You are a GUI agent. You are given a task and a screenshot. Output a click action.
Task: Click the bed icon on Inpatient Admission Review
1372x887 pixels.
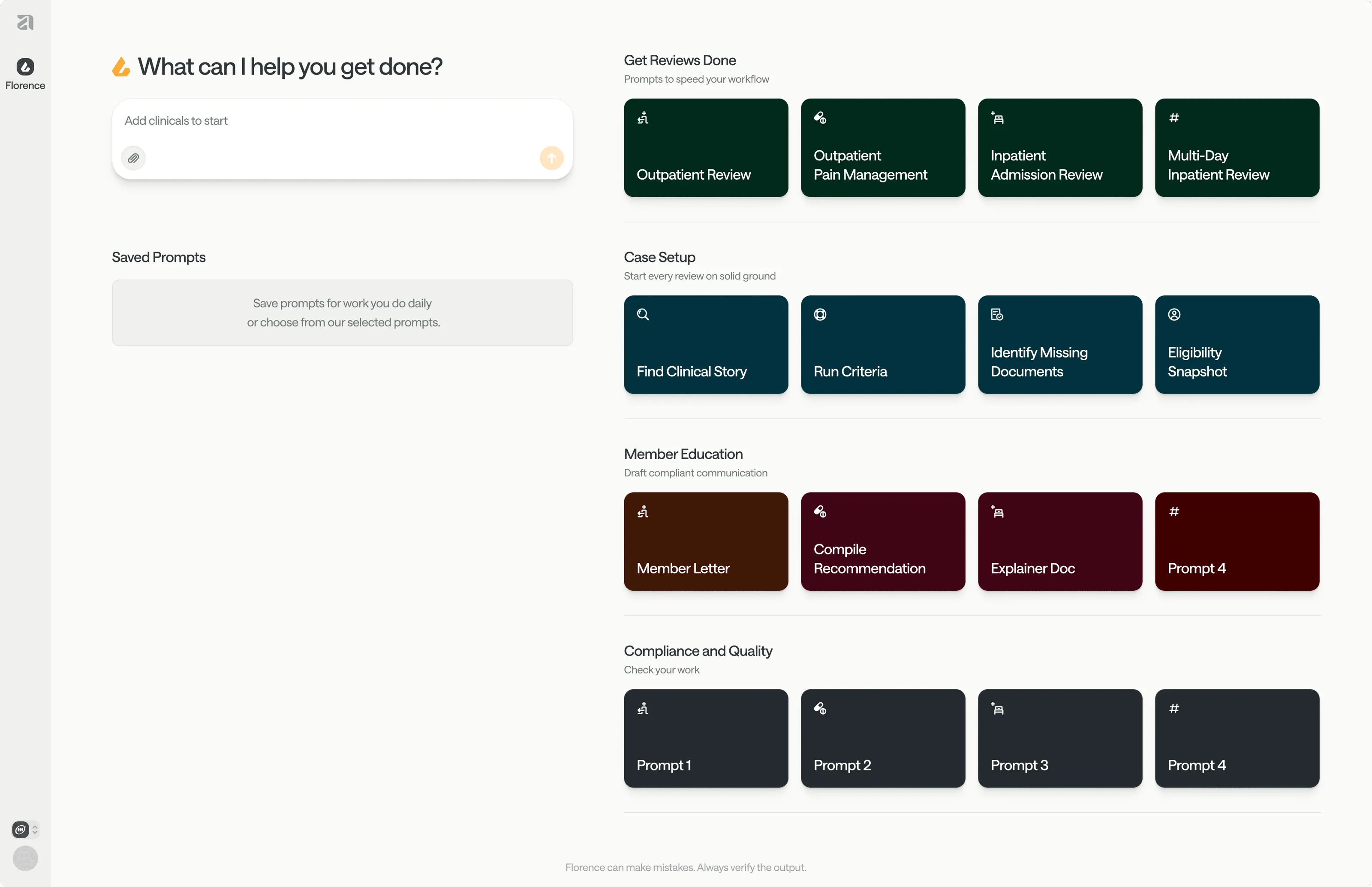[997, 118]
